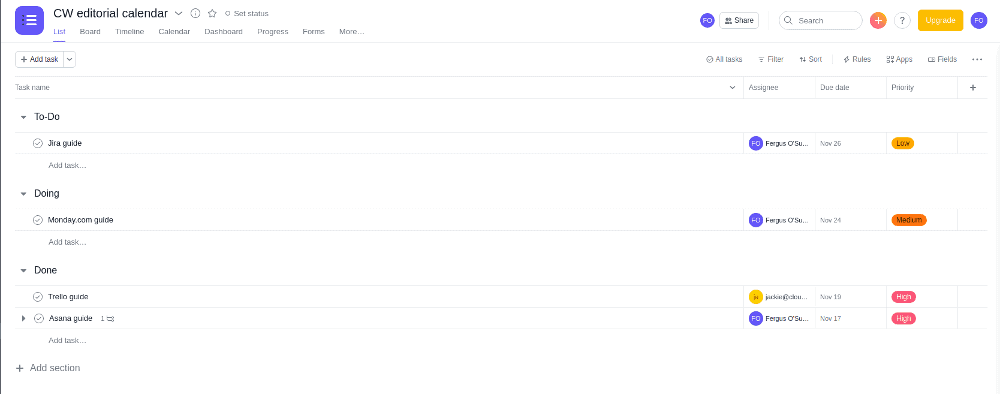Viewport: 1000px width, 394px height.
Task: Mark Trello guide task complete
Action: click(x=38, y=296)
